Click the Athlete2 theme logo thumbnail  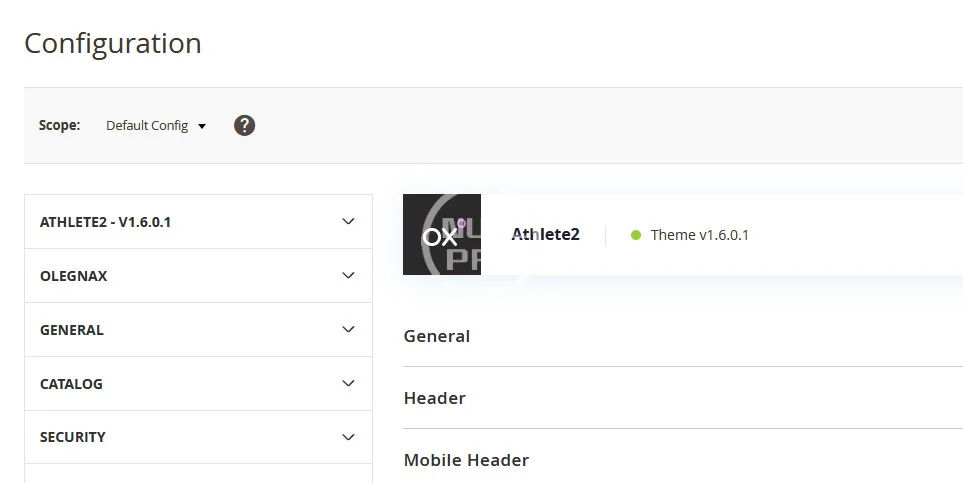[442, 235]
